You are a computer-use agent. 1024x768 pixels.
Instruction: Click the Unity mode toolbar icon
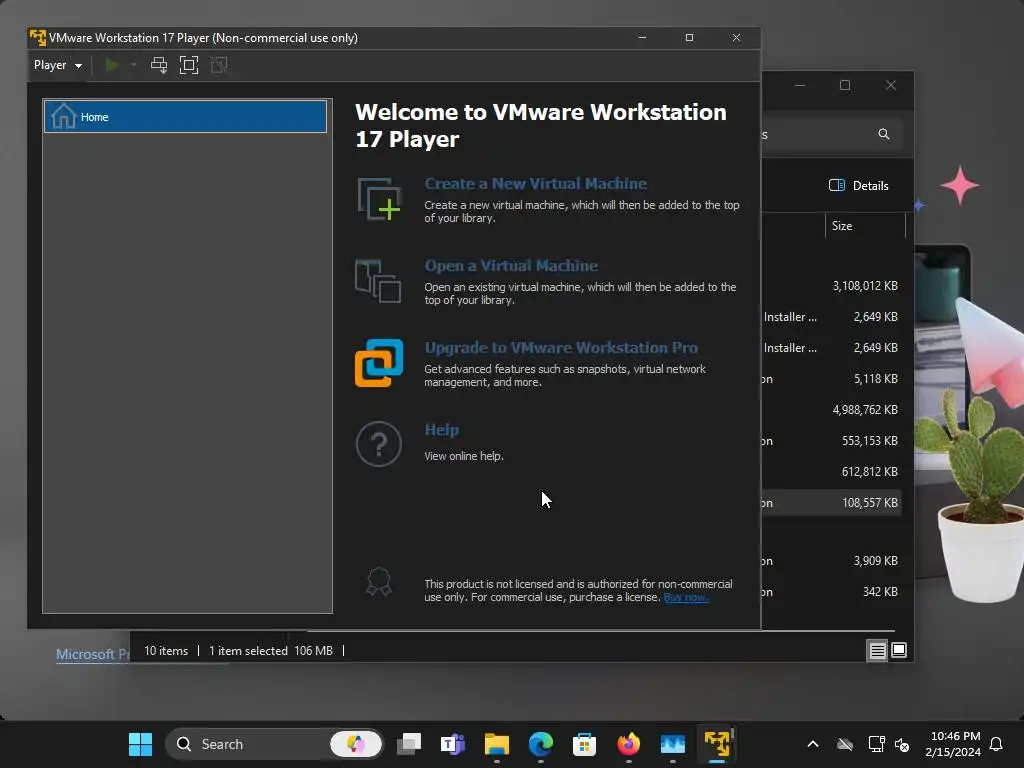click(219, 65)
